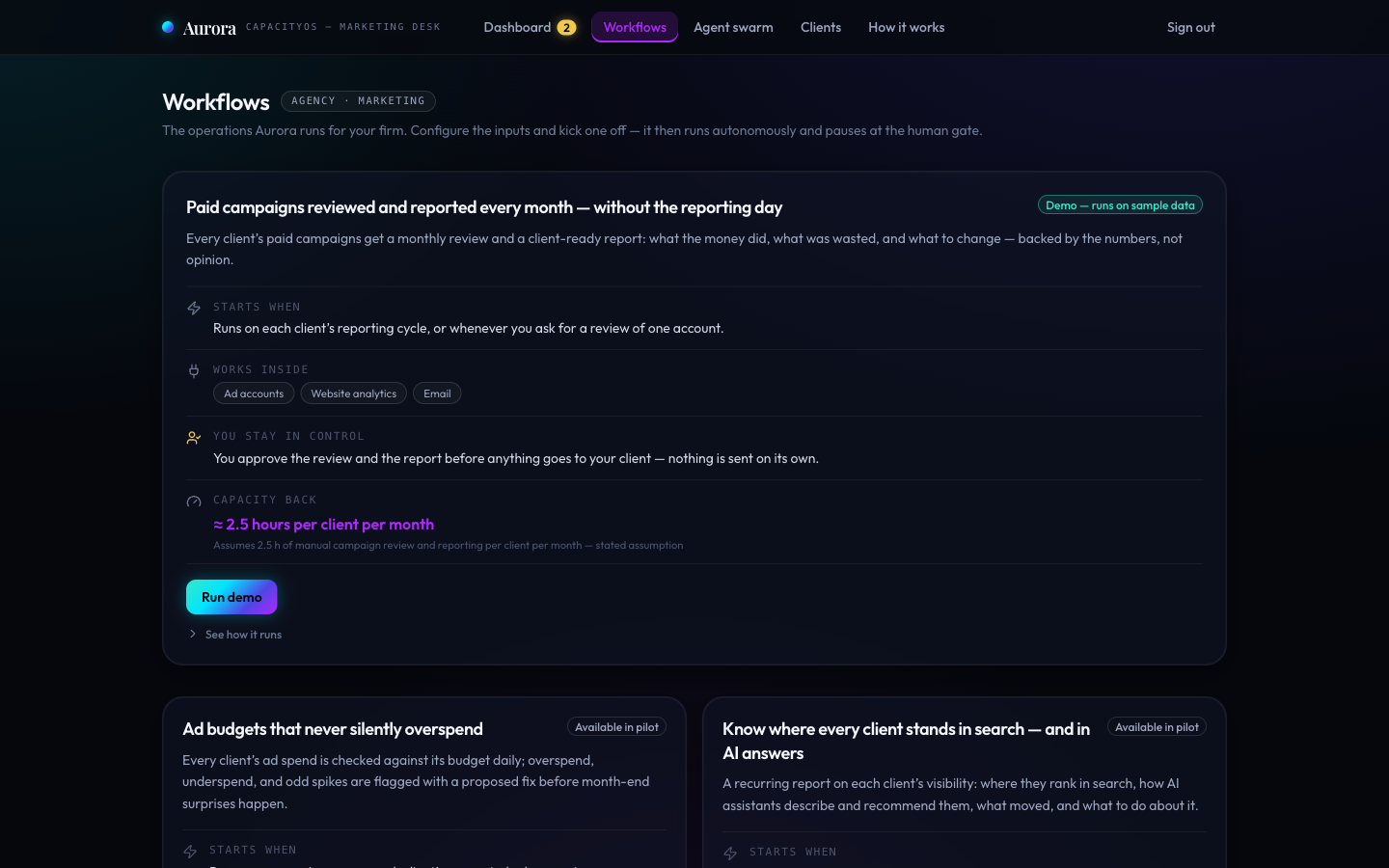Open the Dashboard tab
This screenshot has width=1389, height=868.
[x=530, y=27]
